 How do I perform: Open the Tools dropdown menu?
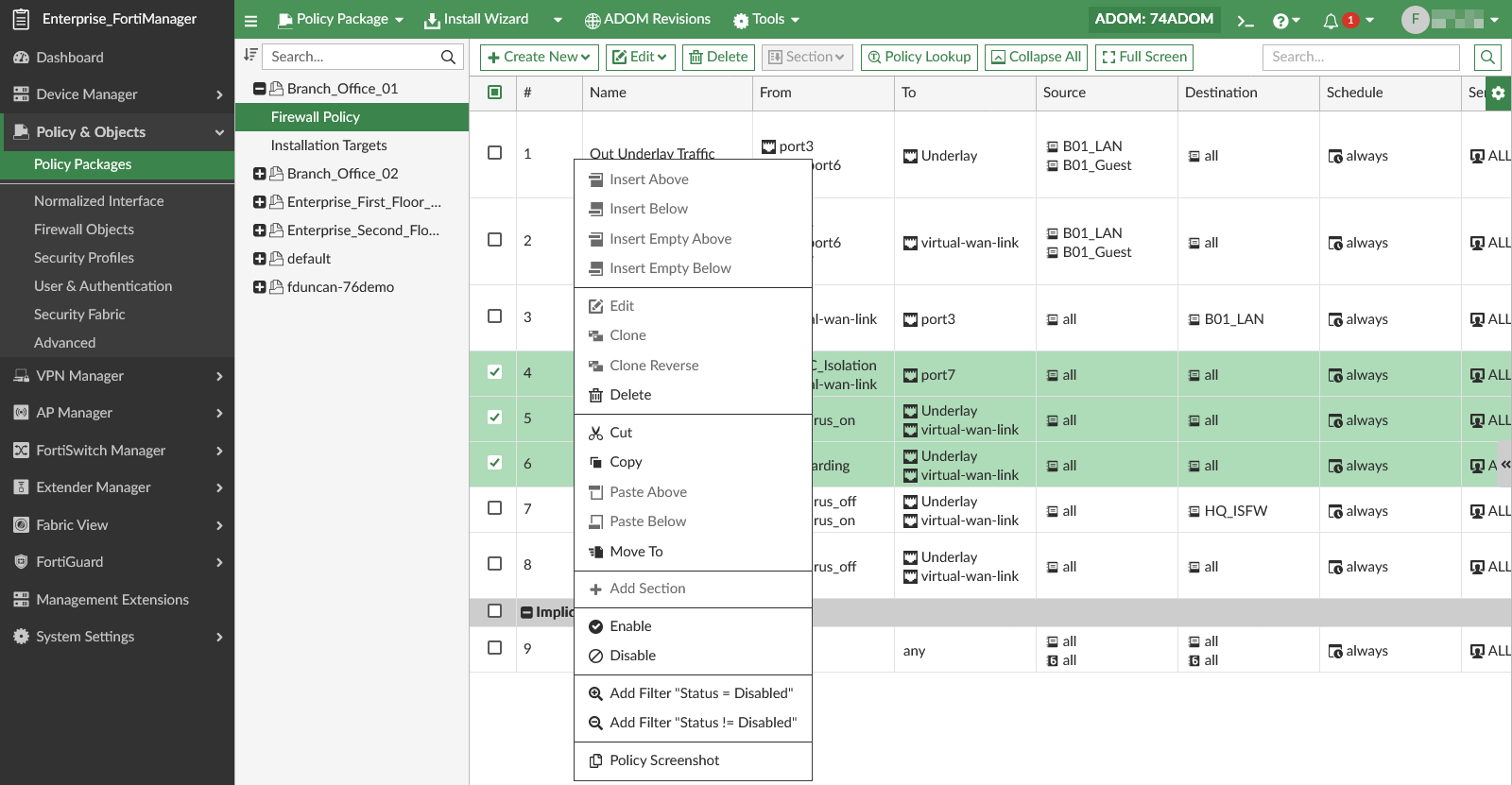coord(767,20)
